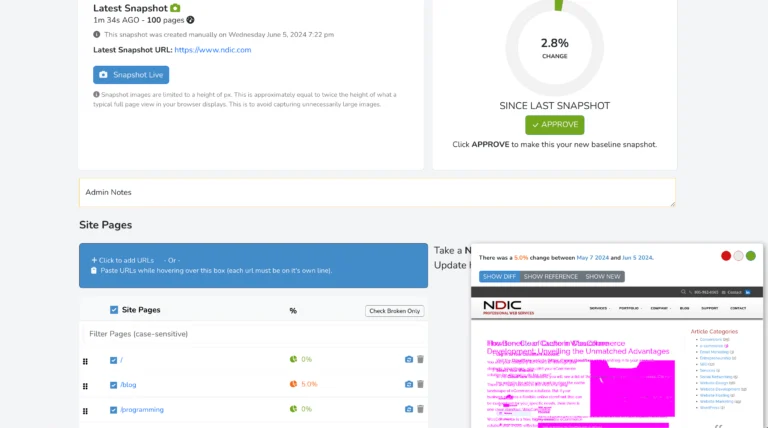The image size is (768, 428).
Task: Click the Check Broken Only button
Action: pyautogui.click(x=394, y=311)
